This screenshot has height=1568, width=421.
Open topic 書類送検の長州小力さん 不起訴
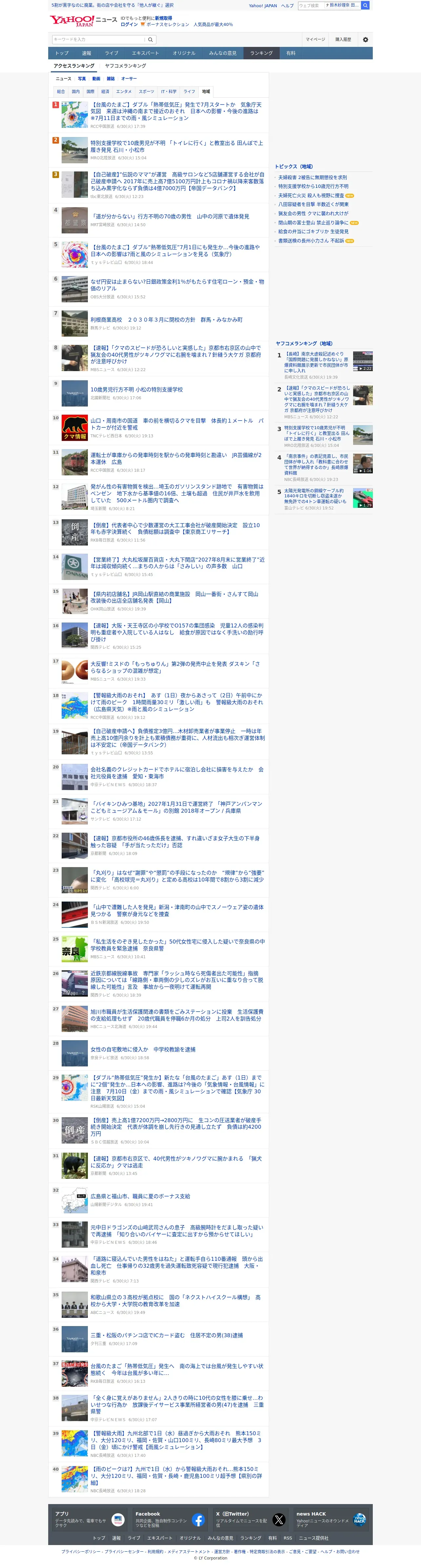311,240
